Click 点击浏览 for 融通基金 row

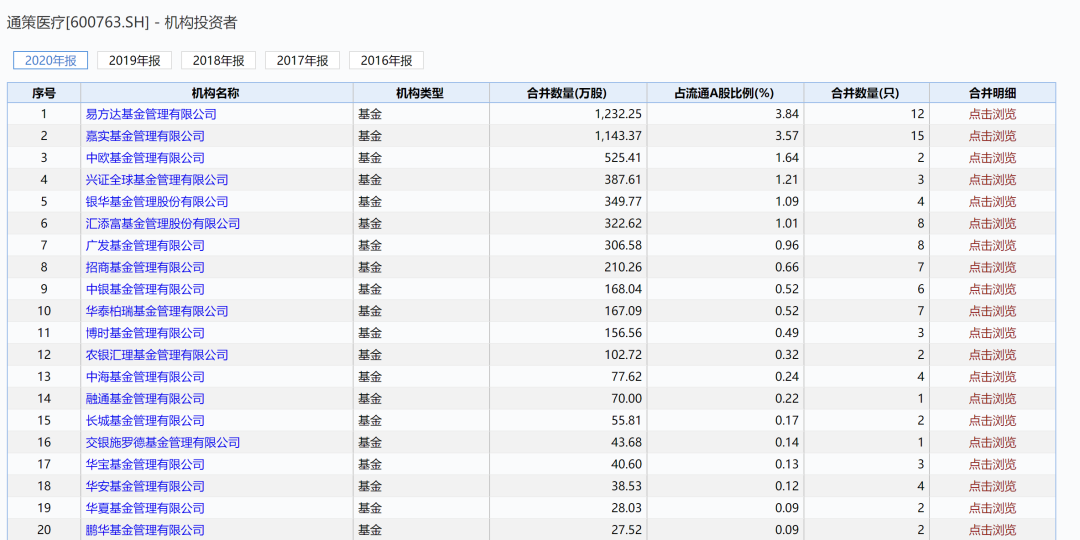pyautogui.click(x=993, y=399)
